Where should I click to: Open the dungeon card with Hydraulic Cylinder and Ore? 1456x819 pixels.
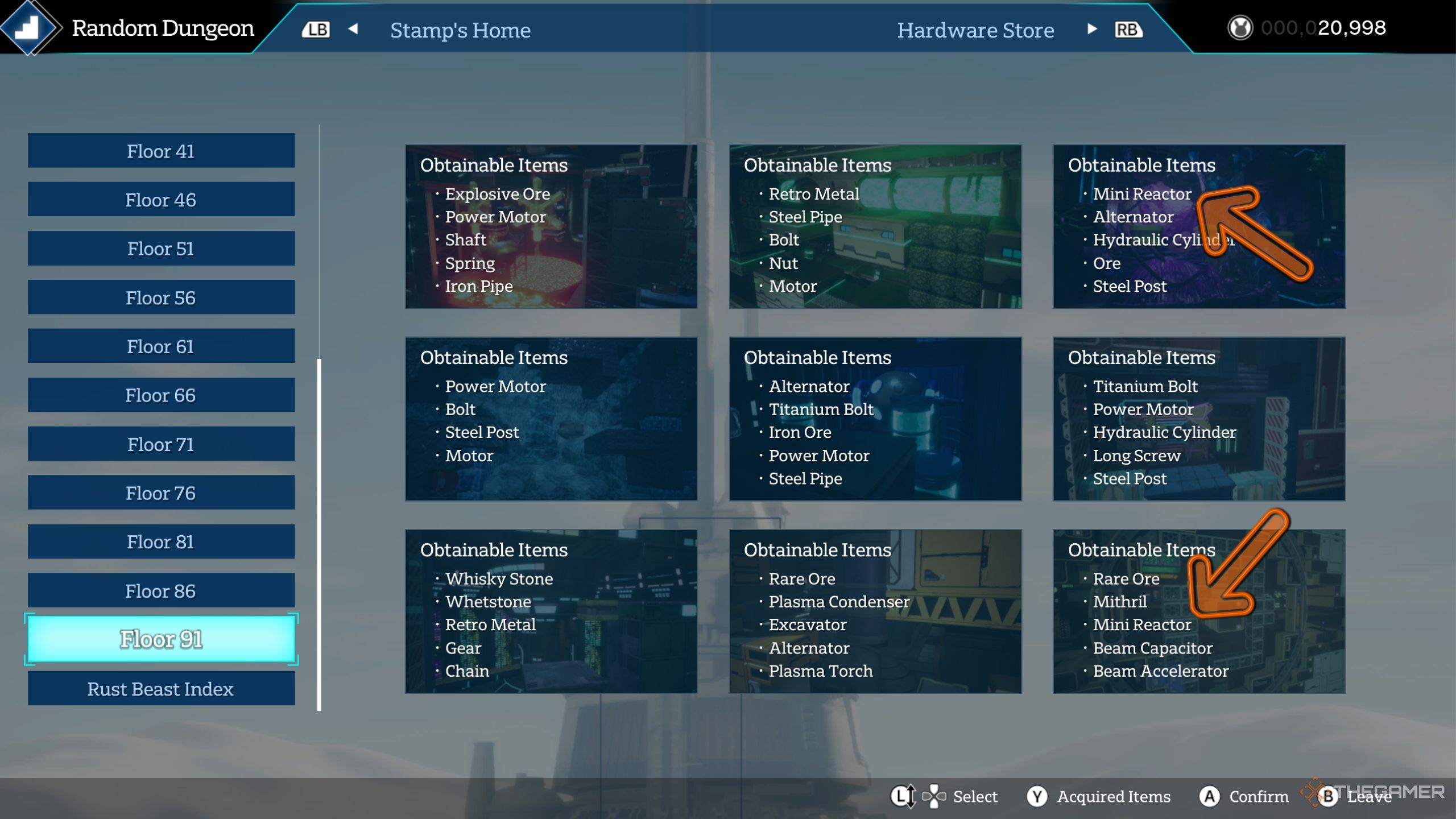(x=1199, y=226)
